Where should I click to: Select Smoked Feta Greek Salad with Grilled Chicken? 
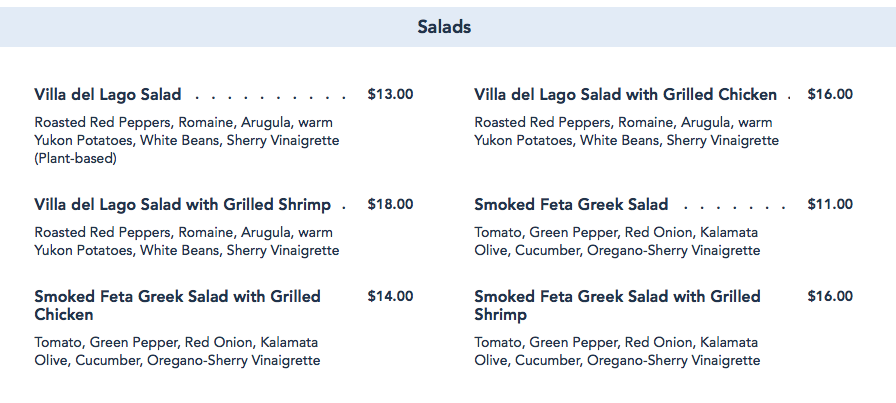click(177, 305)
